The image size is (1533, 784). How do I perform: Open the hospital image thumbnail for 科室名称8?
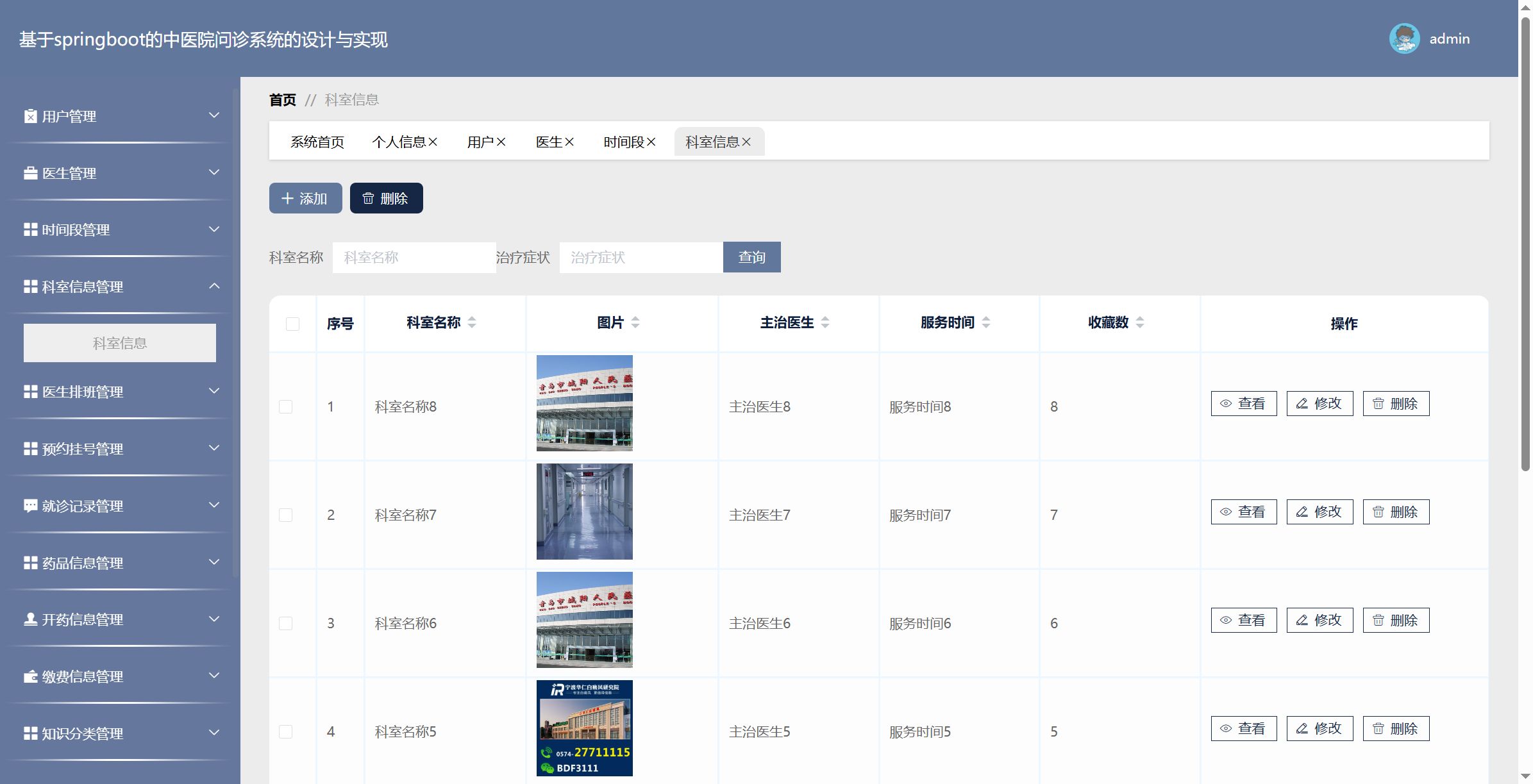click(585, 403)
